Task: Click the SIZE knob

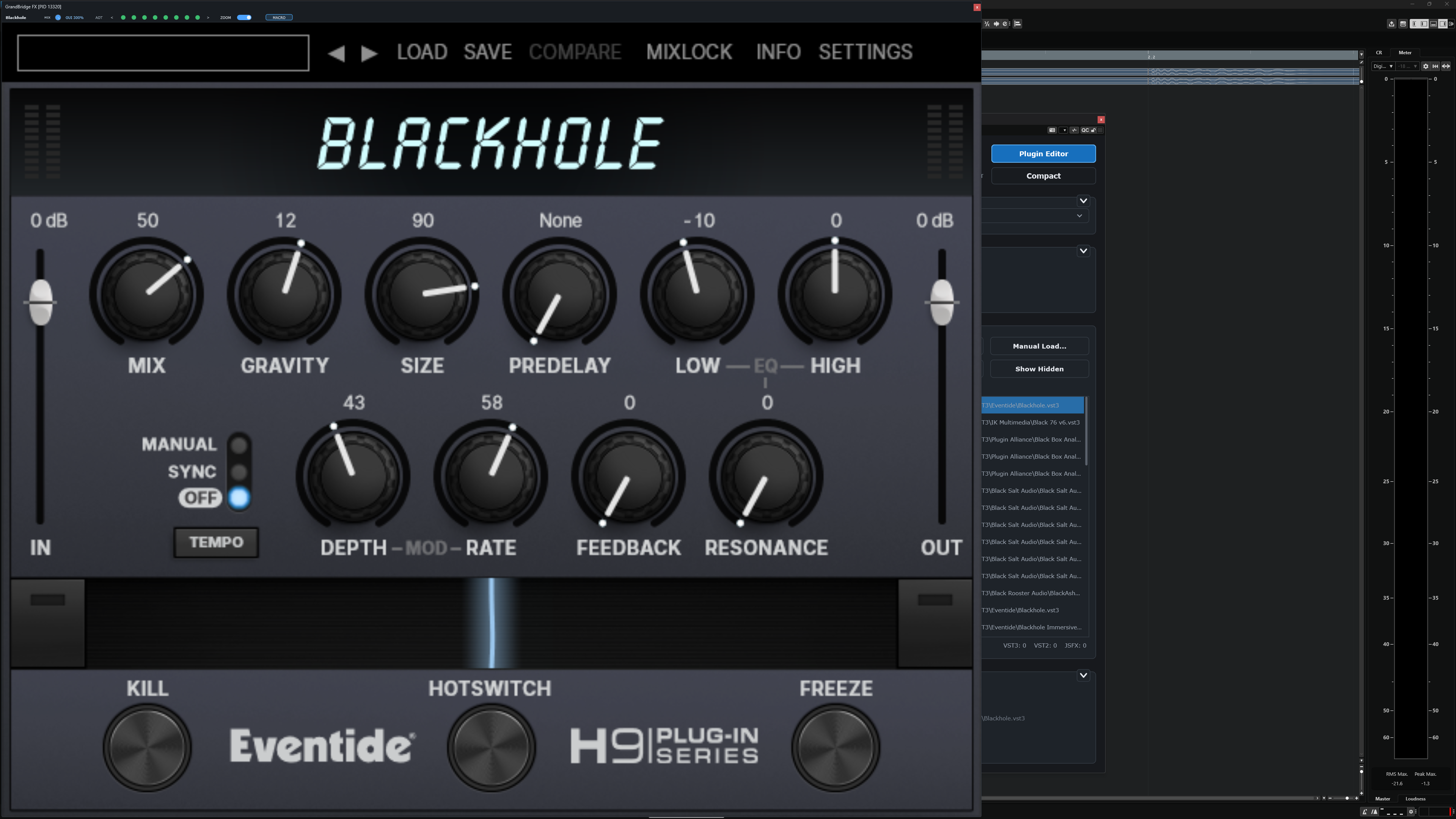Action: [422, 294]
